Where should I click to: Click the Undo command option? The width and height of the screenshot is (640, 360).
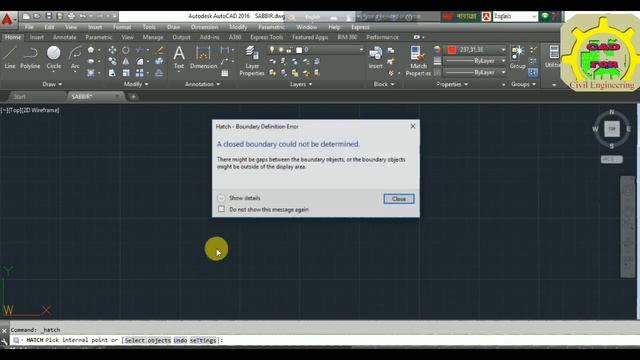pyautogui.click(x=180, y=340)
